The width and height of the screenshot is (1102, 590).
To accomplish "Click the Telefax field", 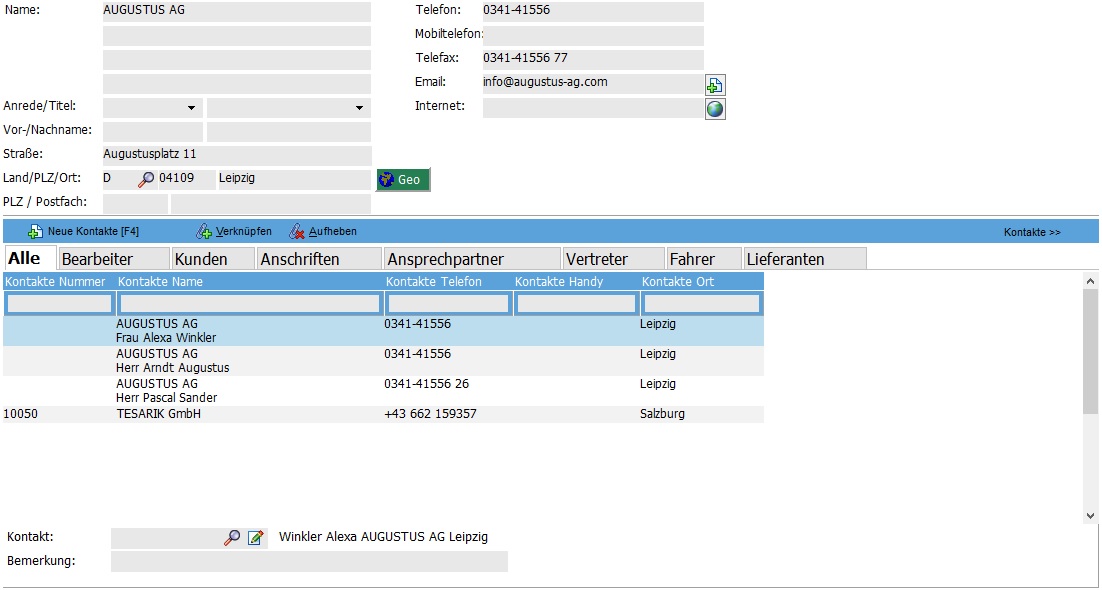I will 593,60.
